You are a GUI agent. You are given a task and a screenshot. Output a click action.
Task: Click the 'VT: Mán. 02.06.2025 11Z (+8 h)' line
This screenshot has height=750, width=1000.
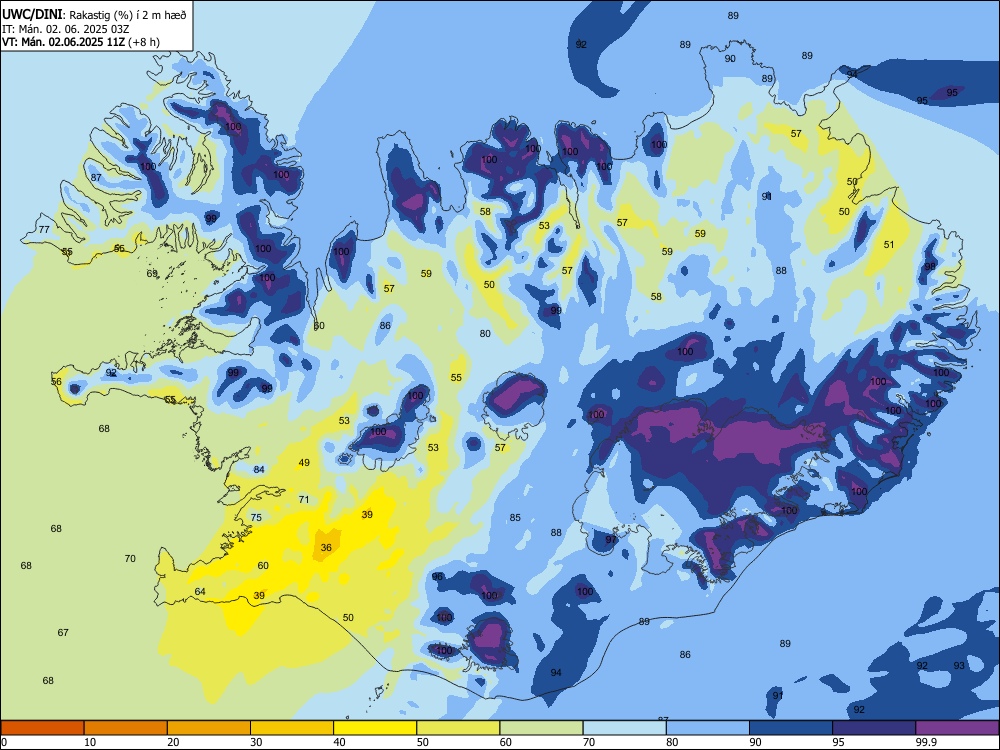(81, 42)
